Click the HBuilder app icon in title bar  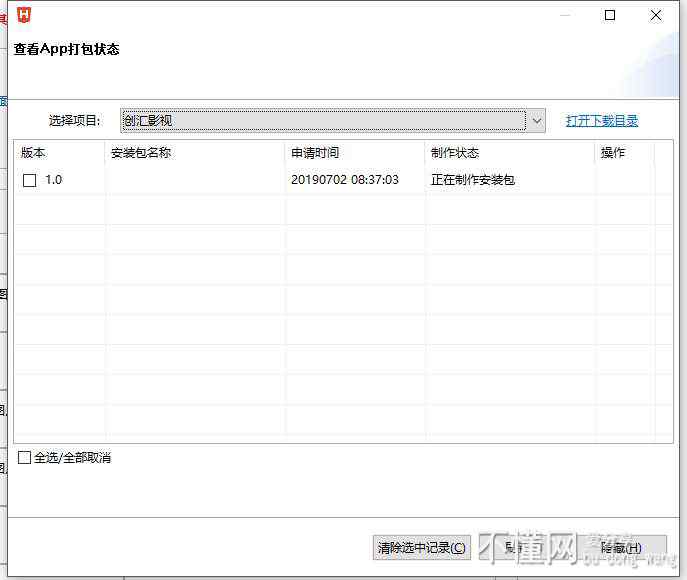tap(25, 15)
